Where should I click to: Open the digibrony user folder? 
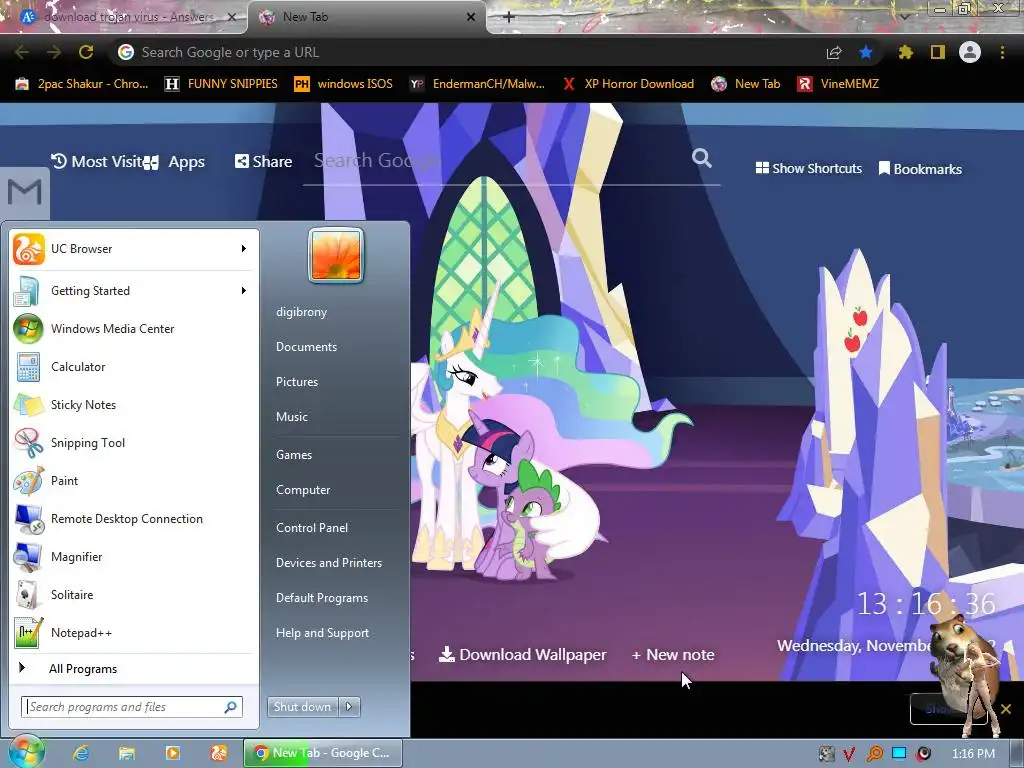tap(301, 312)
